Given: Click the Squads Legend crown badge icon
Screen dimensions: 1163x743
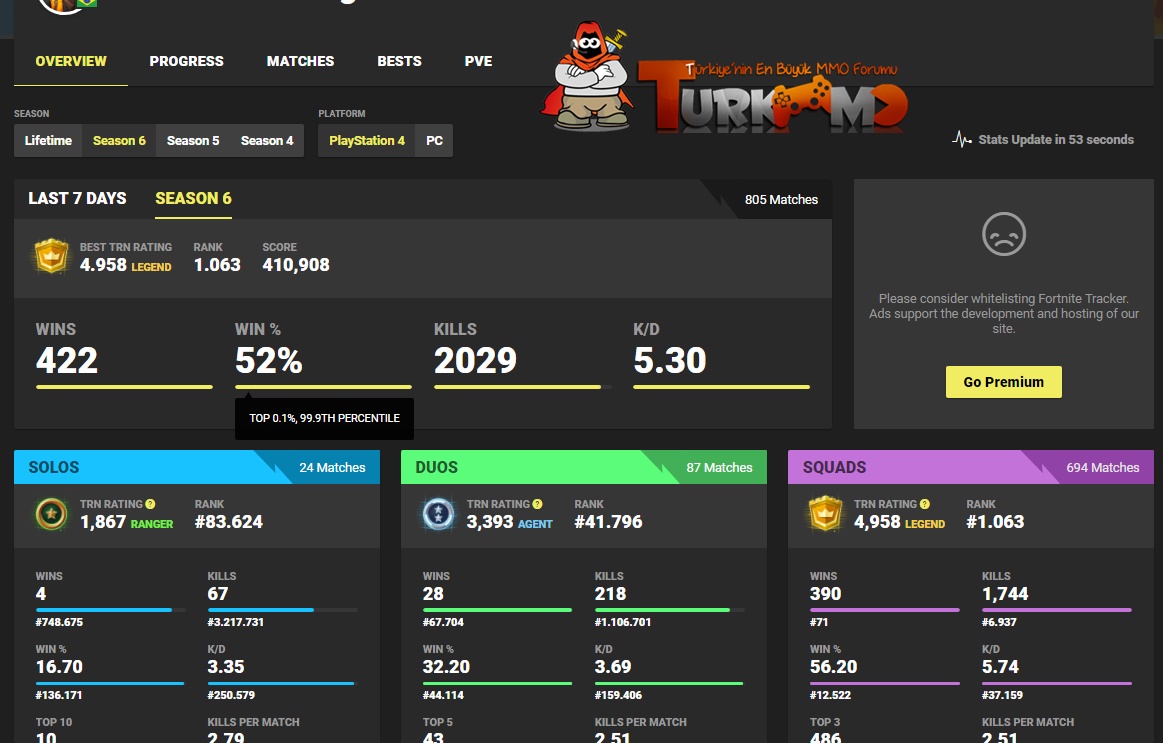Looking at the screenshot, I should click(826, 513).
